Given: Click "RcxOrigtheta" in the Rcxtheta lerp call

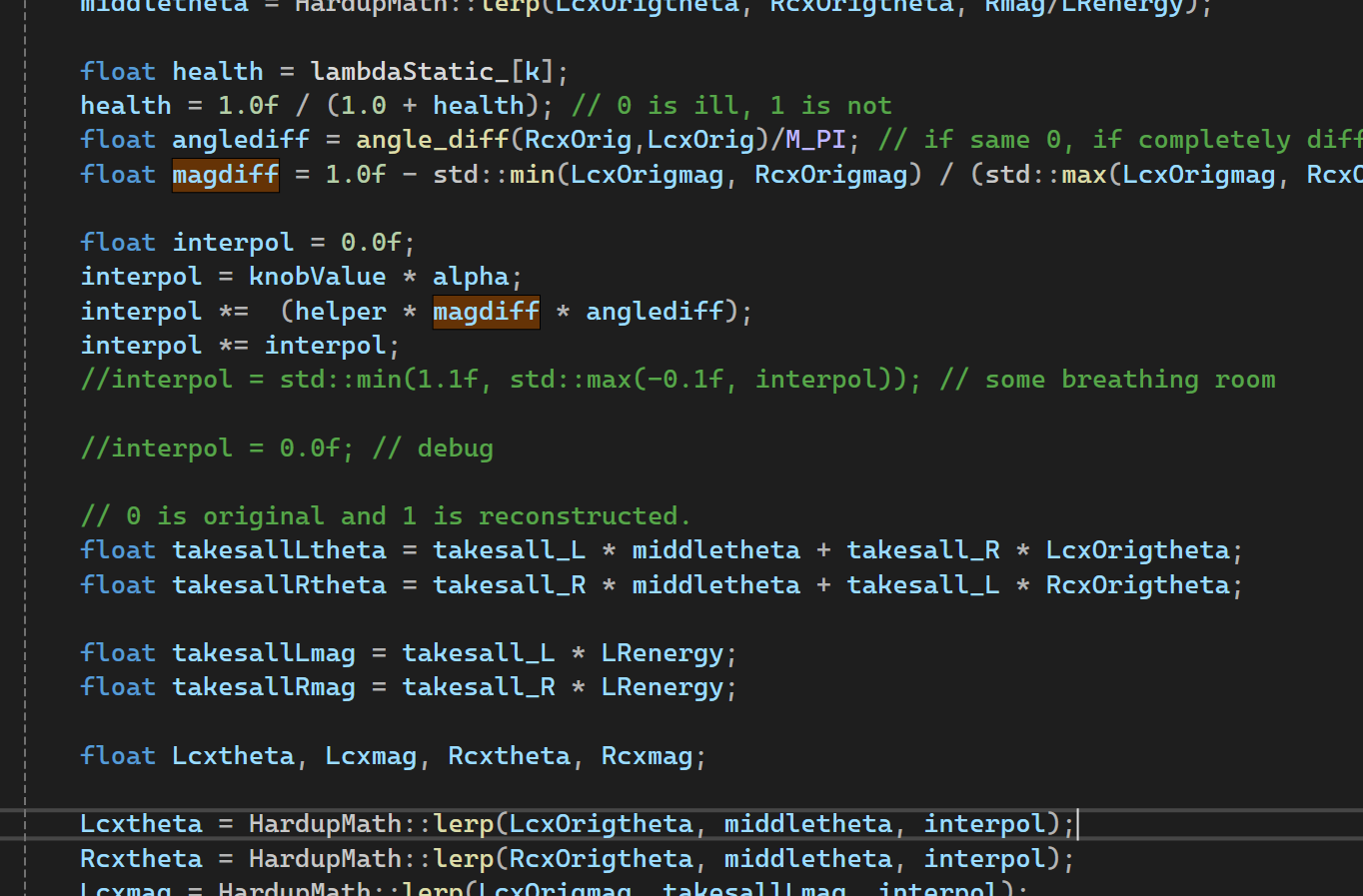Looking at the screenshot, I should pos(602,859).
